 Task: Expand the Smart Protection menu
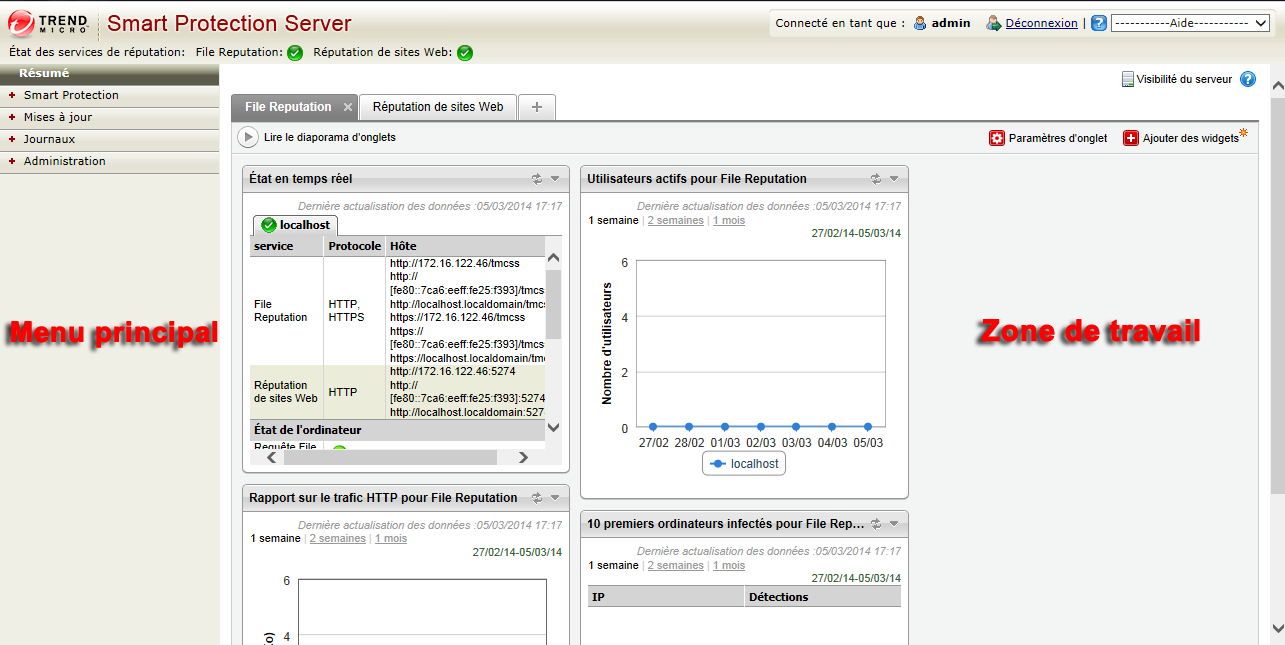[x=71, y=95]
